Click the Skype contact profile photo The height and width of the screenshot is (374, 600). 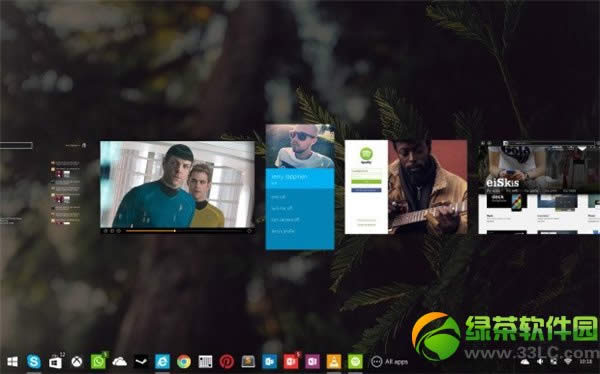coord(300,146)
